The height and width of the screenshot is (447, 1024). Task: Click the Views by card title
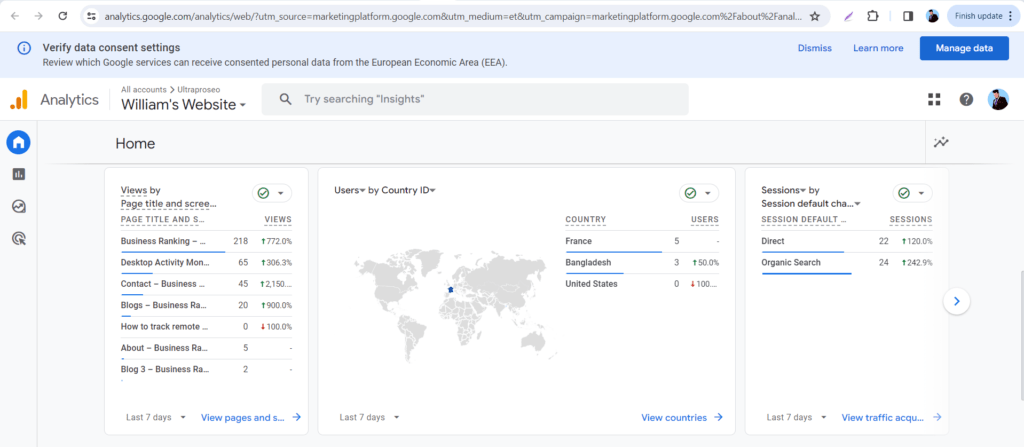pyautogui.click(x=140, y=190)
